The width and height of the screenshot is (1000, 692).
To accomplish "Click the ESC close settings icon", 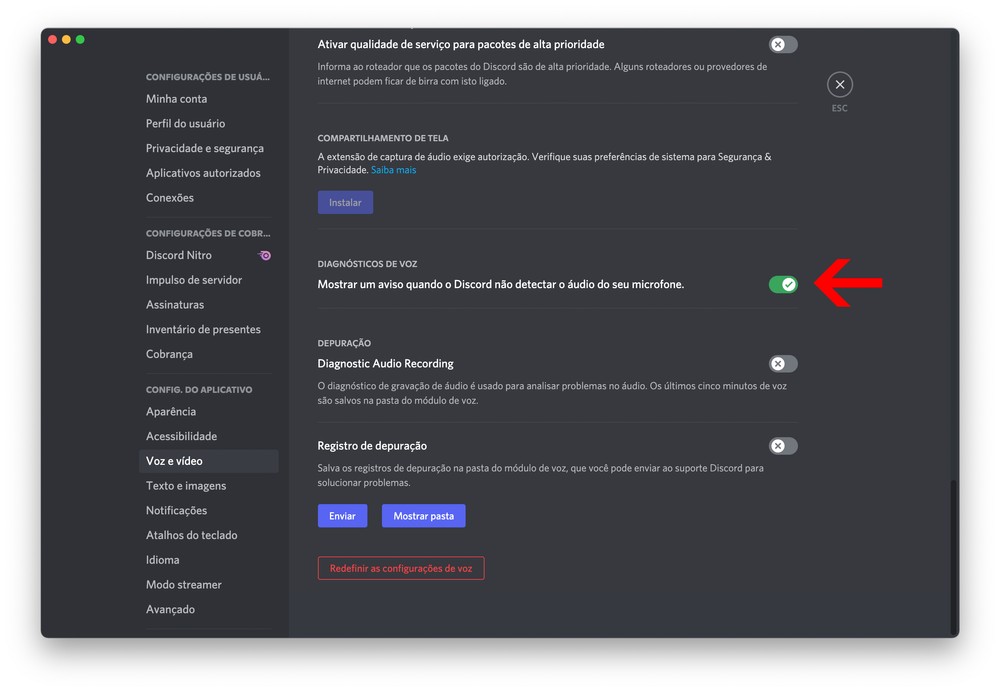I will pyautogui.click(x=840, y=85).
